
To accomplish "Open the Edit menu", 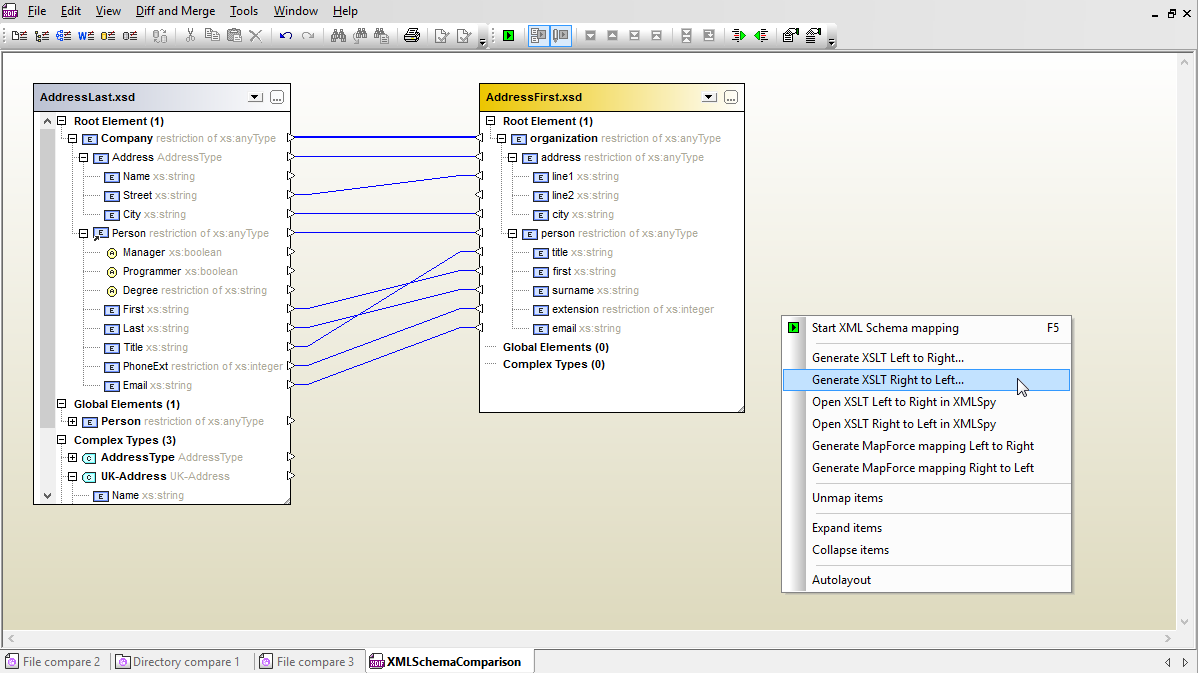I will coord(70,11).
